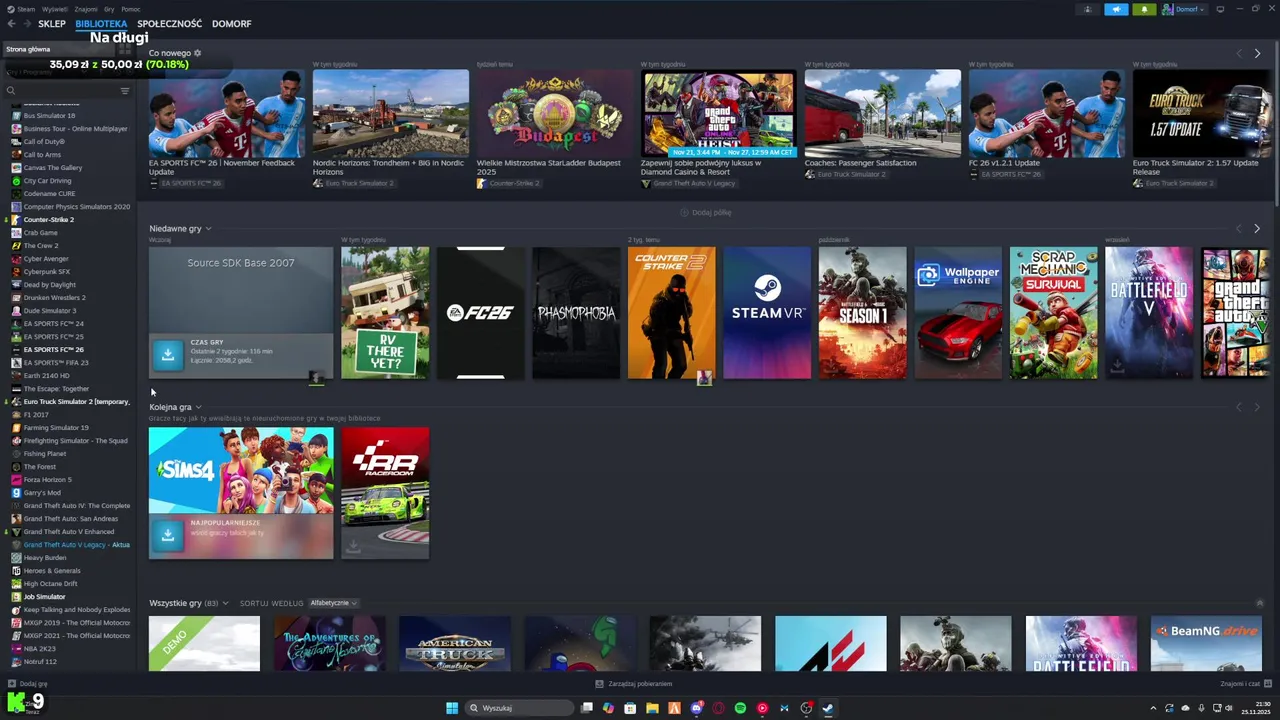Open Zarządzaj pobieraniem

coord(634,684)
